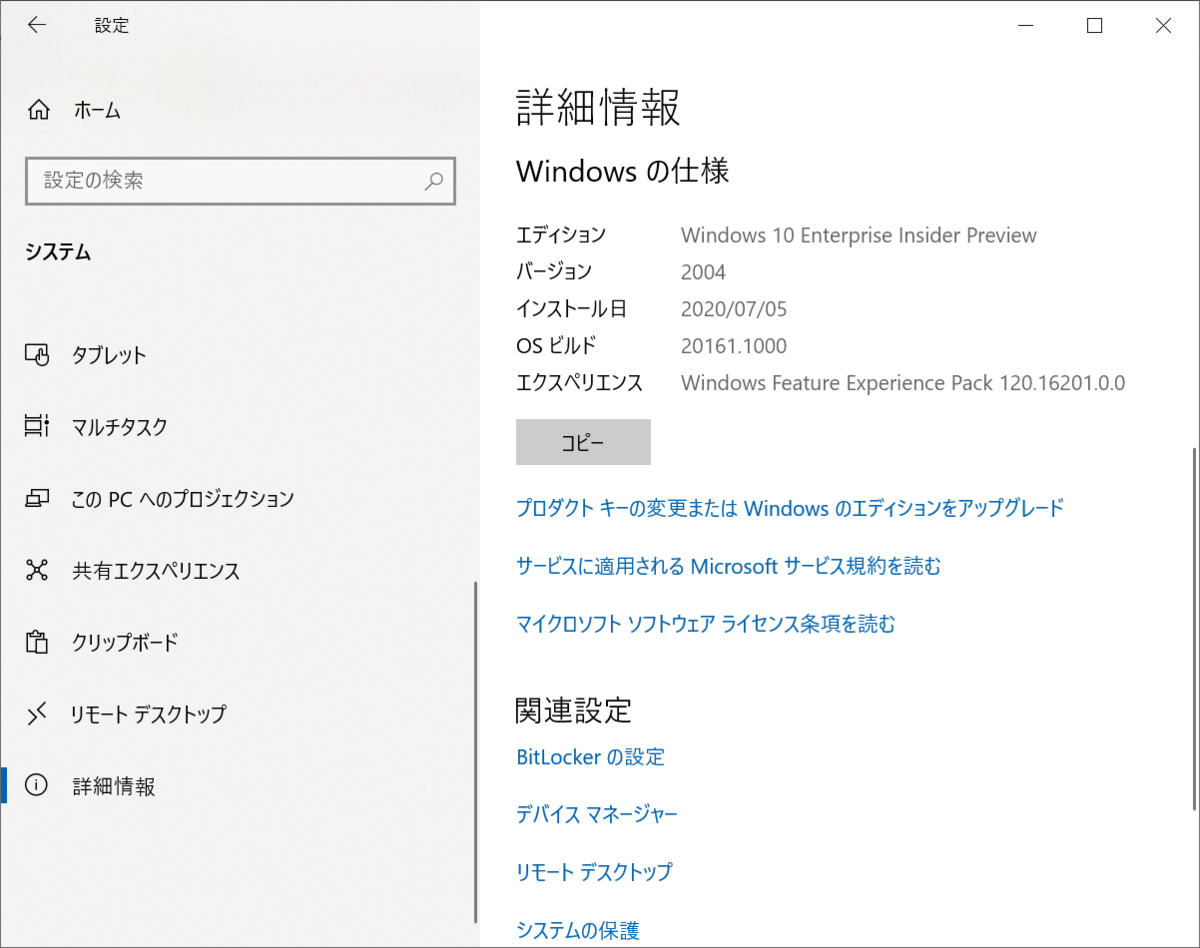Click the リモート デスクトップ sidebar icon

(x=37, y=714)
